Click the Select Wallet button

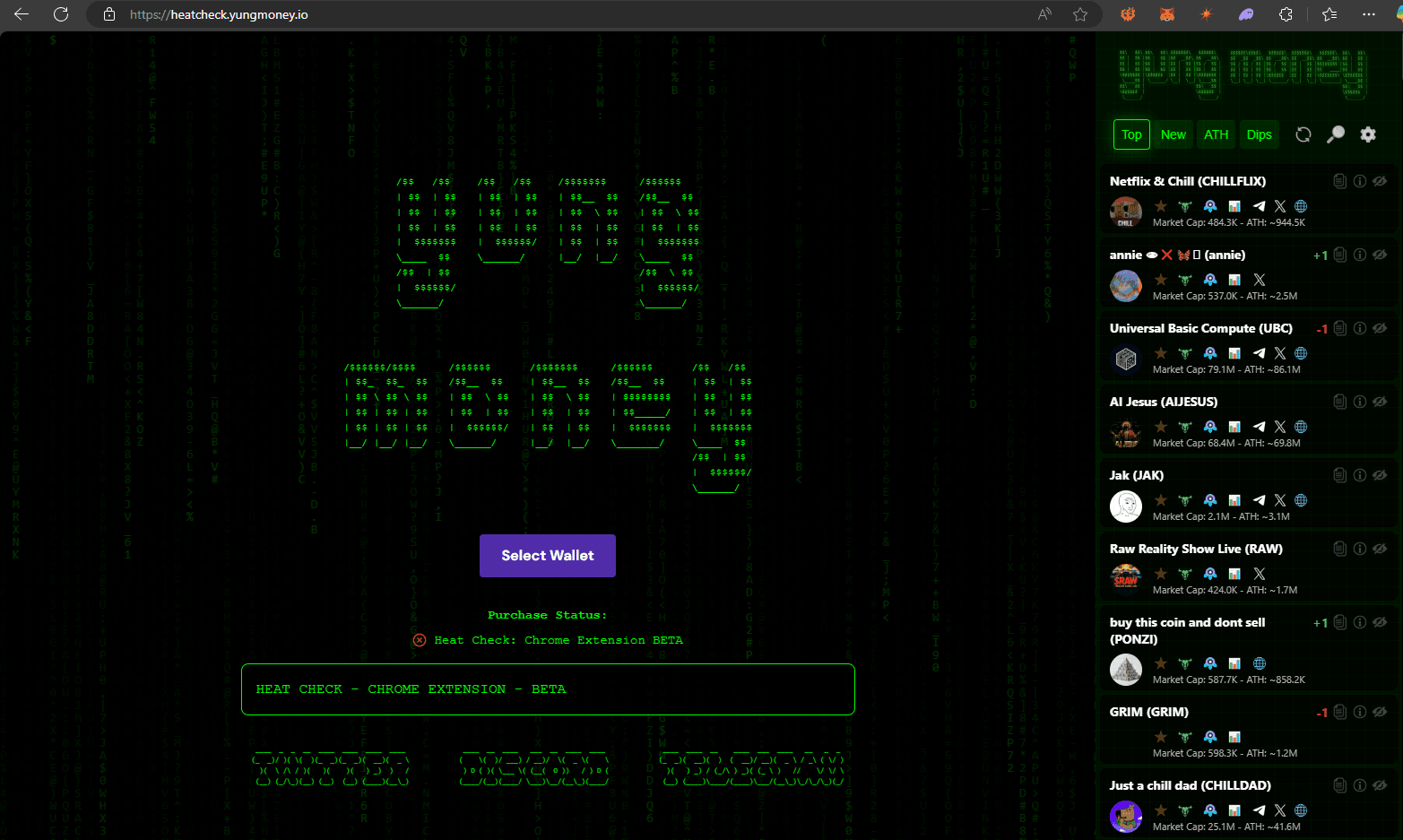[547, 556]
